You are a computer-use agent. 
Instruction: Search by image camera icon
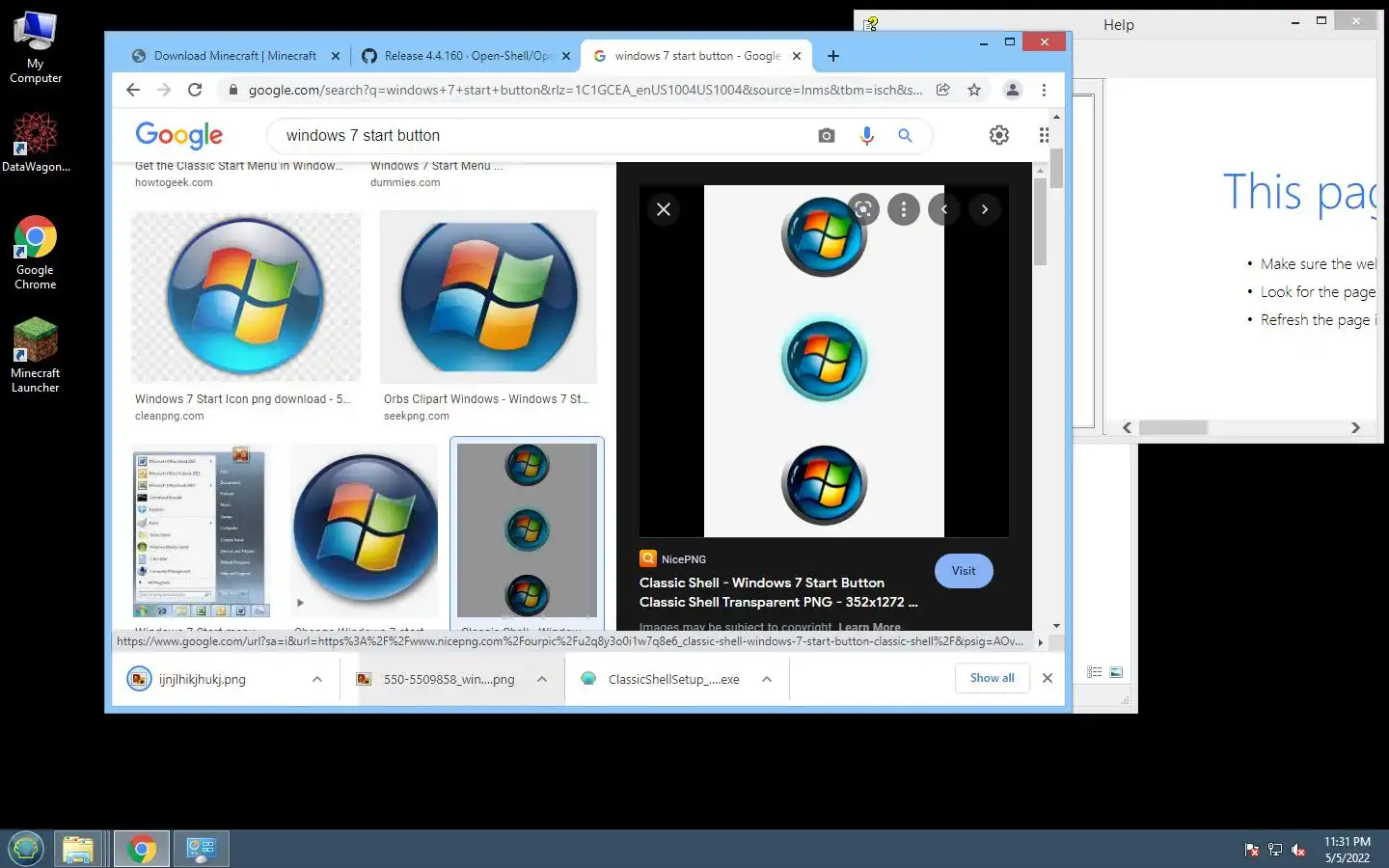click(827, 136)
